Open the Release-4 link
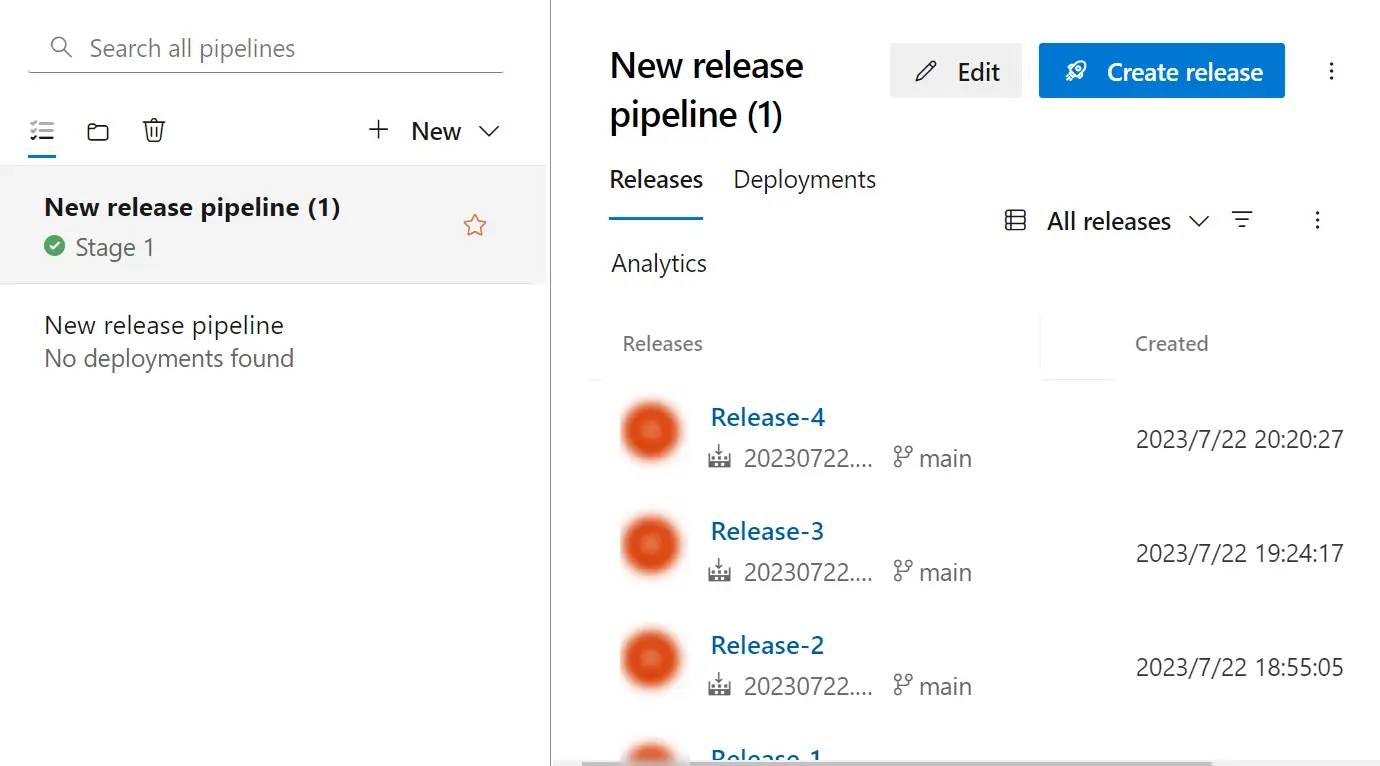The width and height of the screenshot is (1380, 766). [767, 418]
